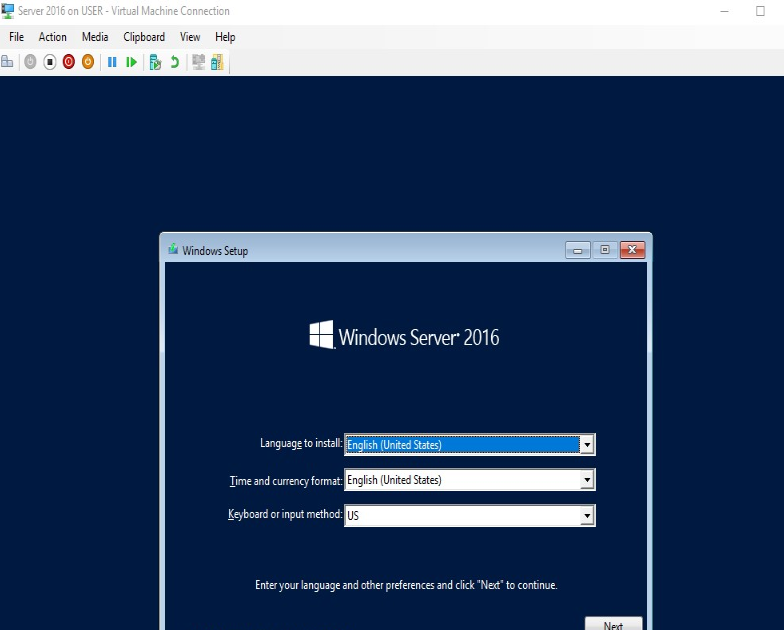
Task: Open the Help menu
Action: pyautogui.click(x=225, y=37)
